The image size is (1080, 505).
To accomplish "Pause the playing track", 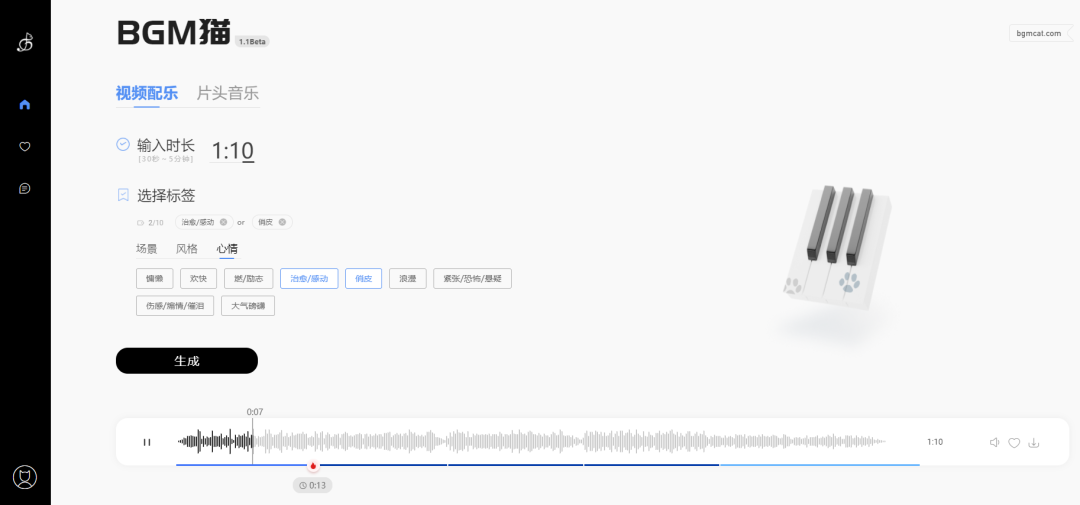I will 147,442.
